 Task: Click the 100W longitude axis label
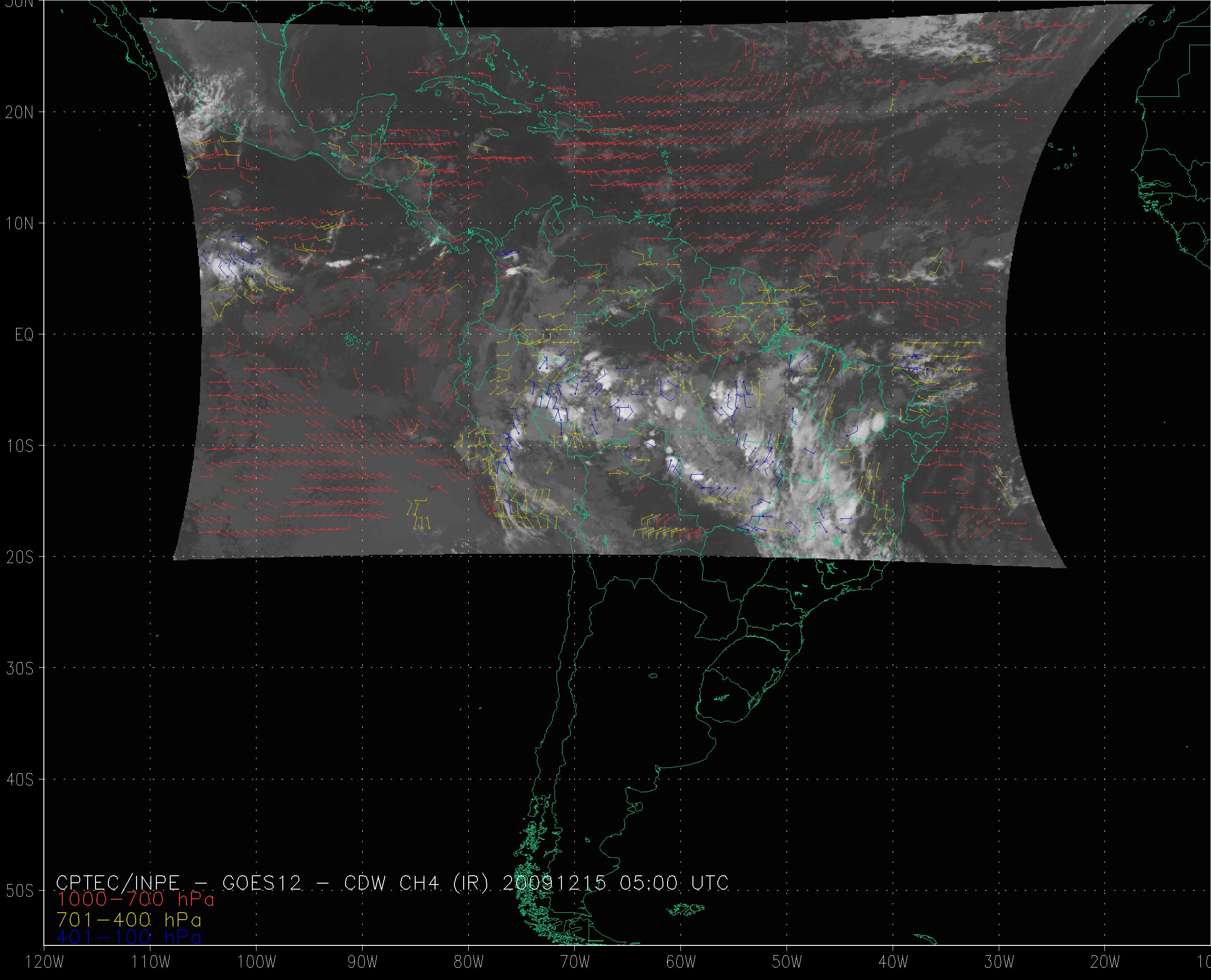click(x=257, y=962)
